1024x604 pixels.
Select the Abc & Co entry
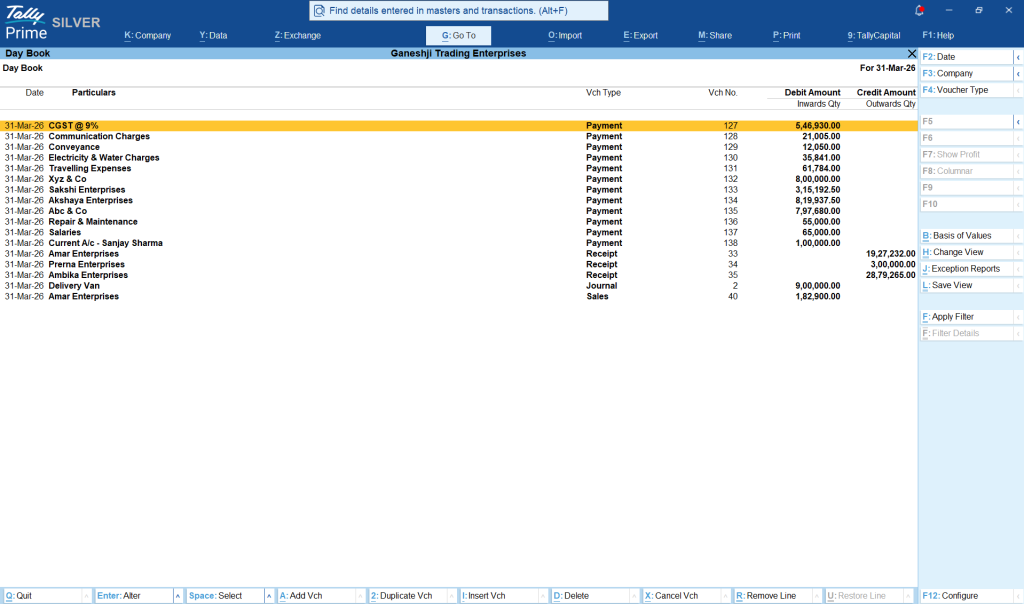tap(458, 211)
